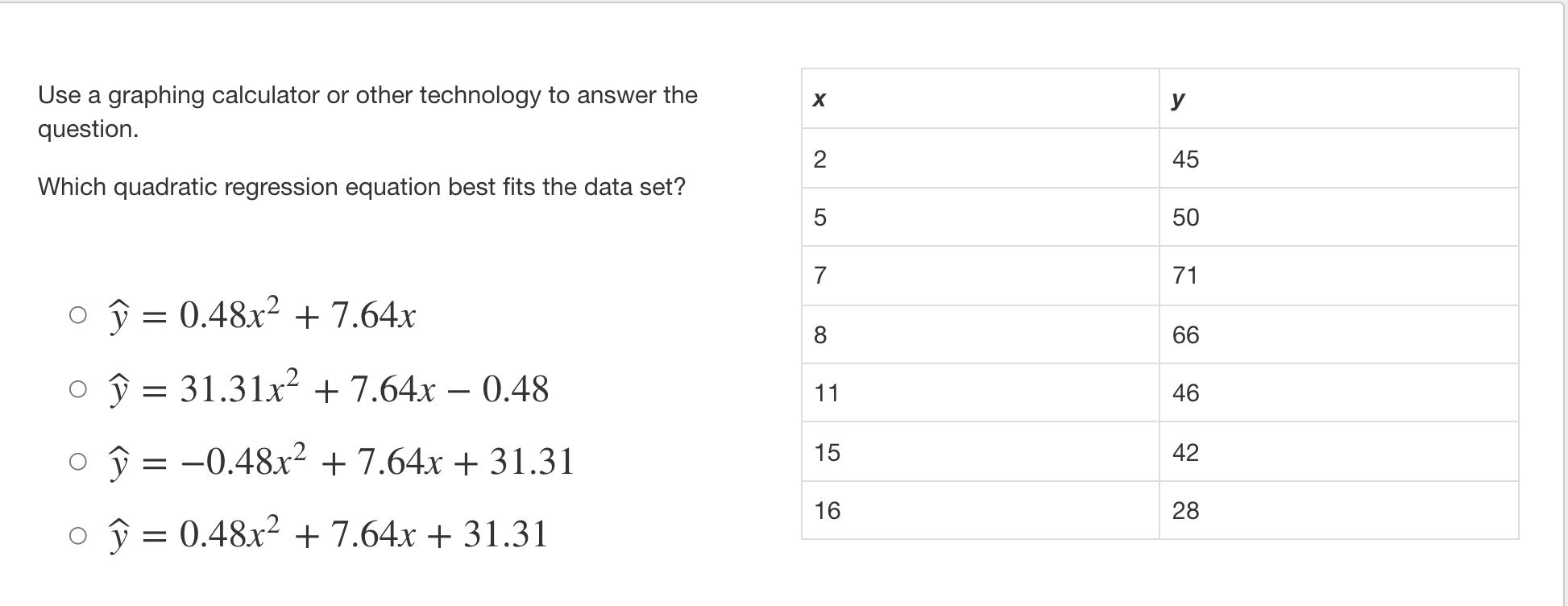Click table cell with y value 28
1568x606 pixels.
[x=1339, y=510]
